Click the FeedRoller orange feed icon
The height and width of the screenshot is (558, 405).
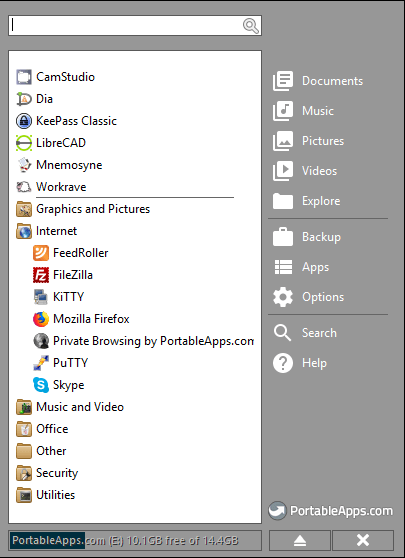click(41, 253)
